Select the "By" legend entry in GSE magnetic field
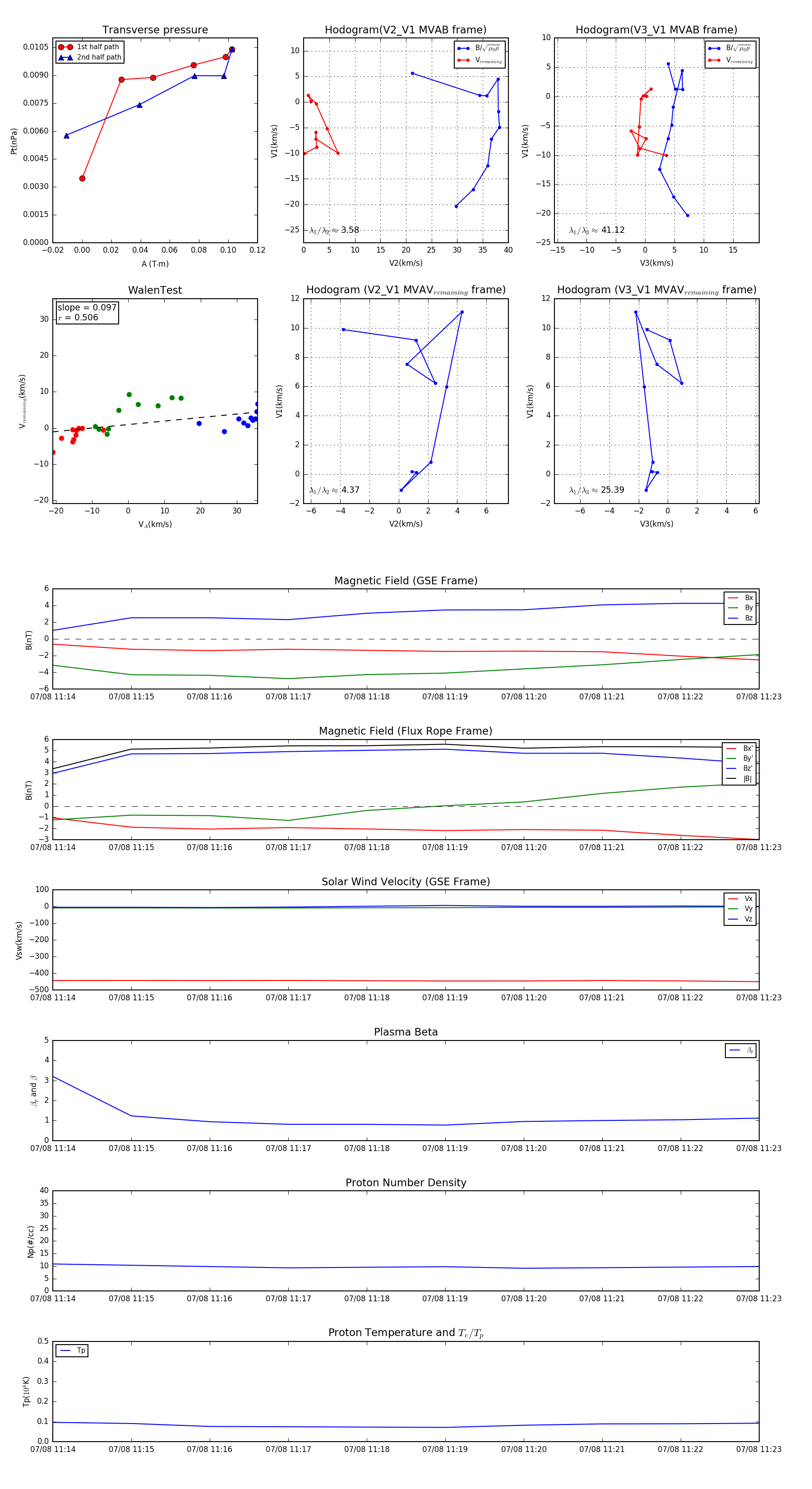The width and height of the screenshot is (812, 1489). point(740,607)
